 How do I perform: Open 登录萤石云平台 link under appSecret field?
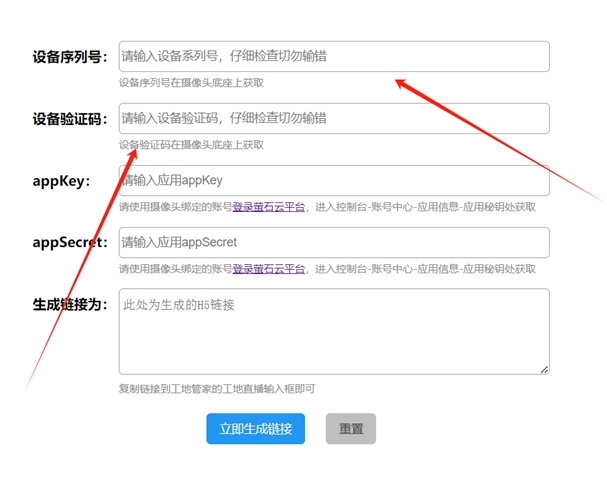[269, 270]
